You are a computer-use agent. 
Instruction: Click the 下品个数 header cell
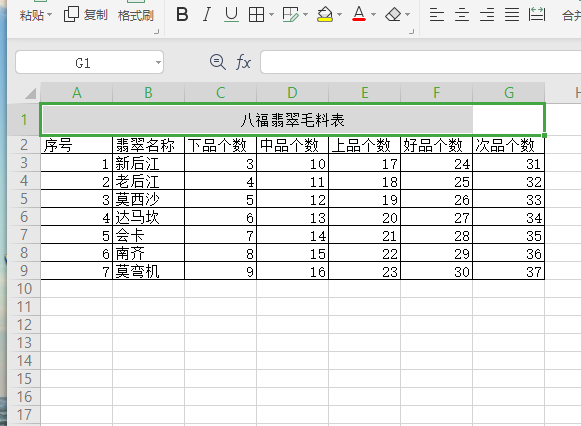(x=220, y=145)
